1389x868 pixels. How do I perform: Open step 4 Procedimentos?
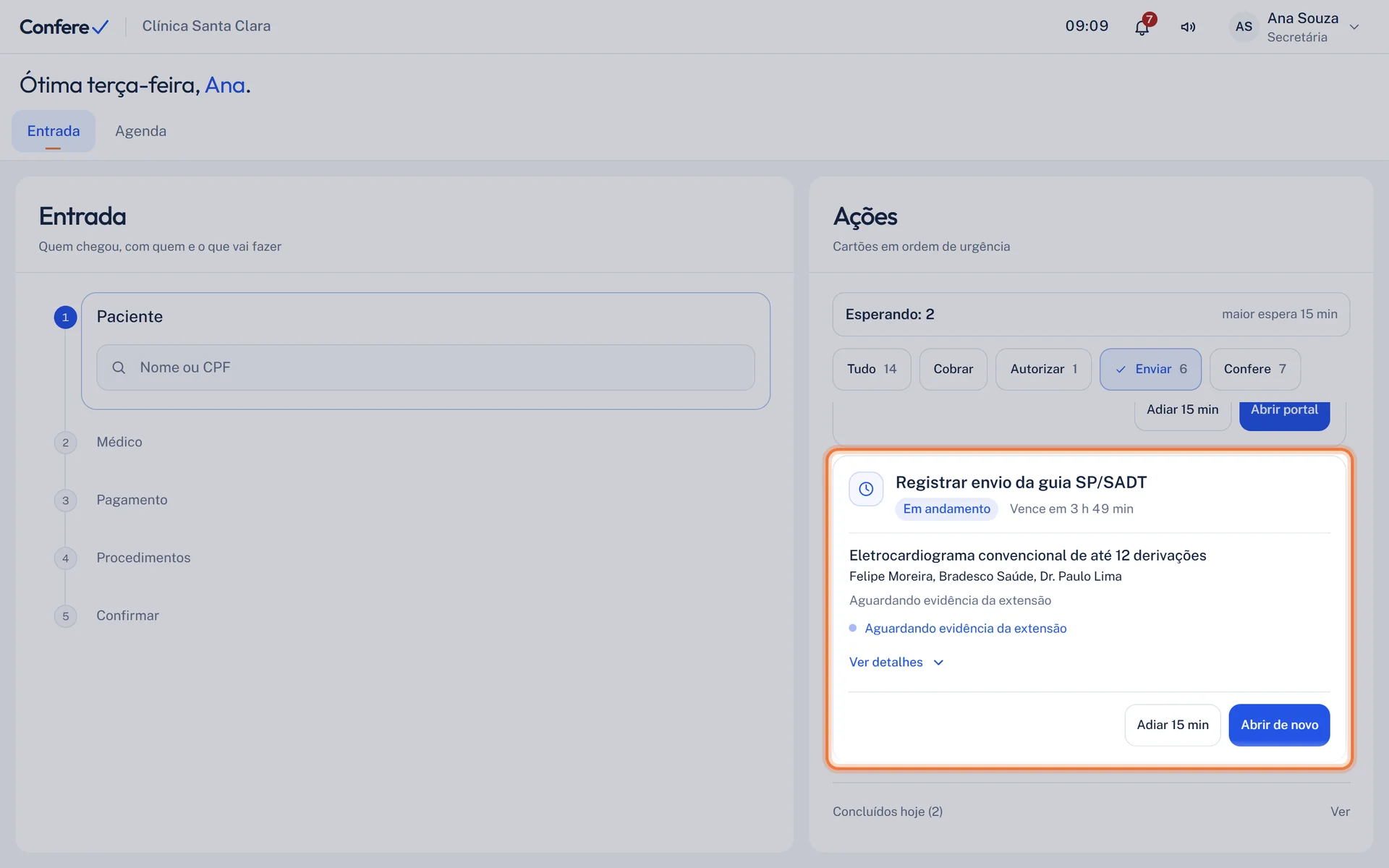pyautogui.click(x=143, y=558)
